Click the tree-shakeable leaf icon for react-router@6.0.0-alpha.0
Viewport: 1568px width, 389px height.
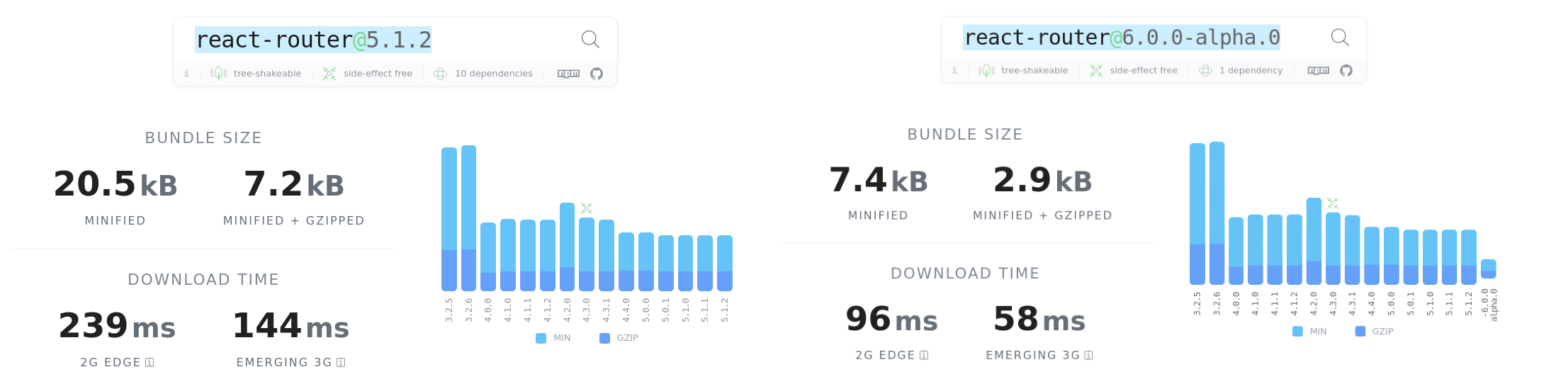tap(986, 70)
